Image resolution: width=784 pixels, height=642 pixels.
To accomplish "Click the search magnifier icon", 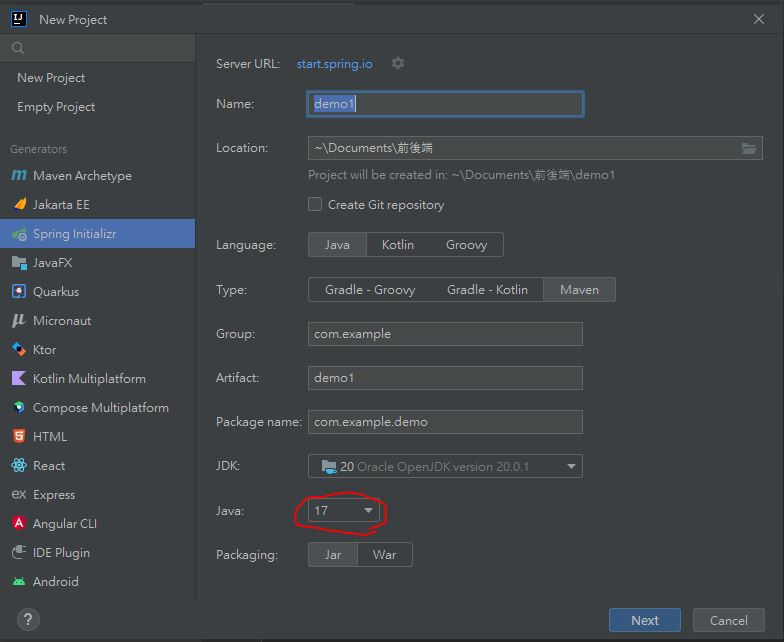I will pyautogui.click(x=18, y=48).
